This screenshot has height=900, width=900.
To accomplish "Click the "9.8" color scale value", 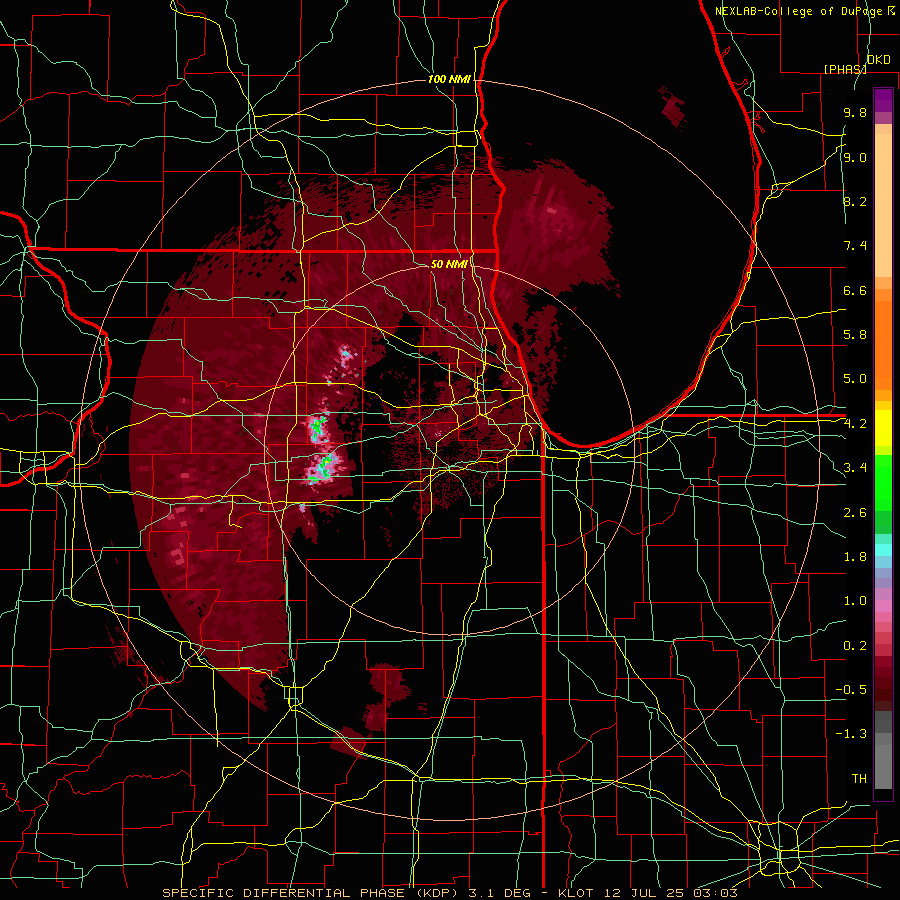I will pyautogui.click(x=855, y=112).
